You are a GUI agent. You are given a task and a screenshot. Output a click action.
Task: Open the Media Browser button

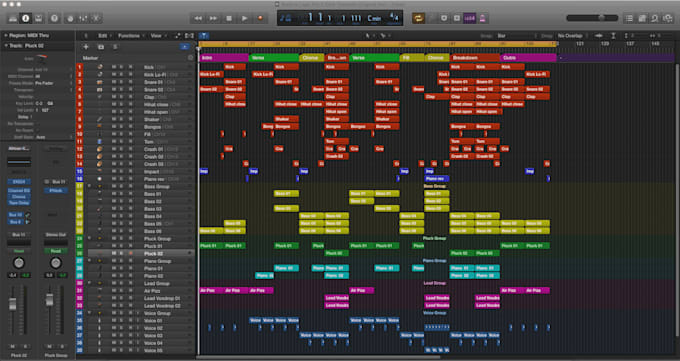[668, 18]
